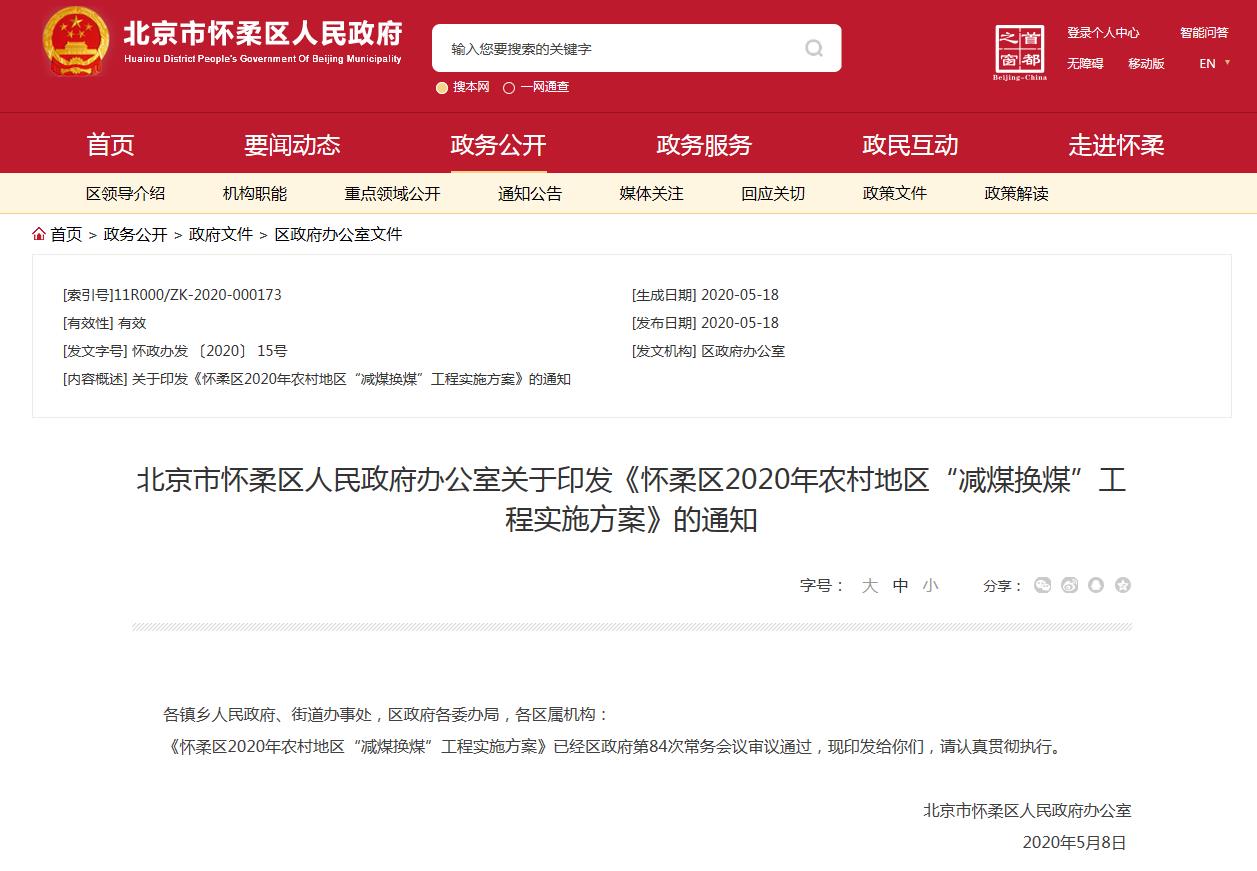
Task: Open the Beijing-China 首都之窗 logo
Action: click(x=1020, y=53)
